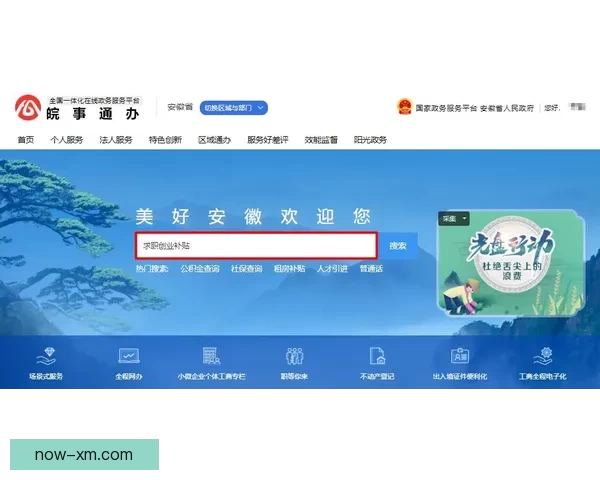Open the 个人服务 menu item
Image resolution: width=600 pixels, height=480 pixels.
coord(67,140)
